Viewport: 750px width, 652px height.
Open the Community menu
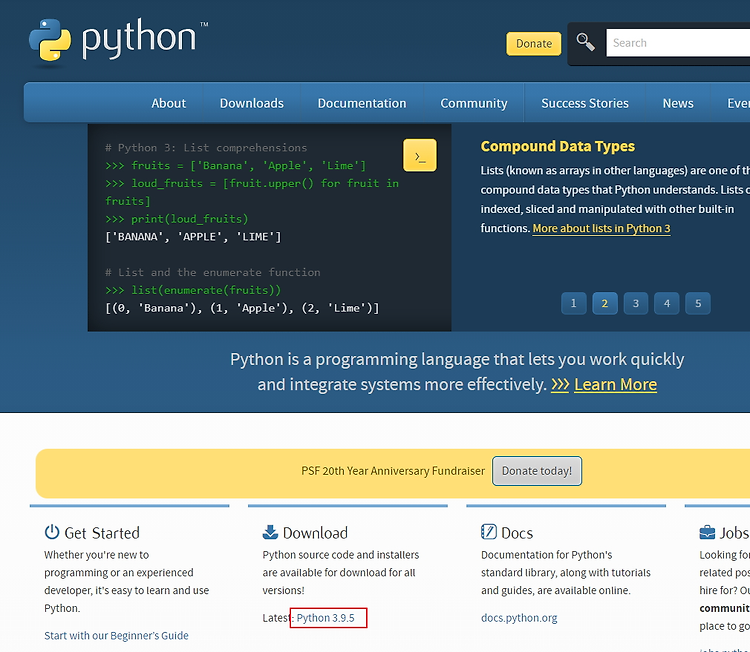474,103
